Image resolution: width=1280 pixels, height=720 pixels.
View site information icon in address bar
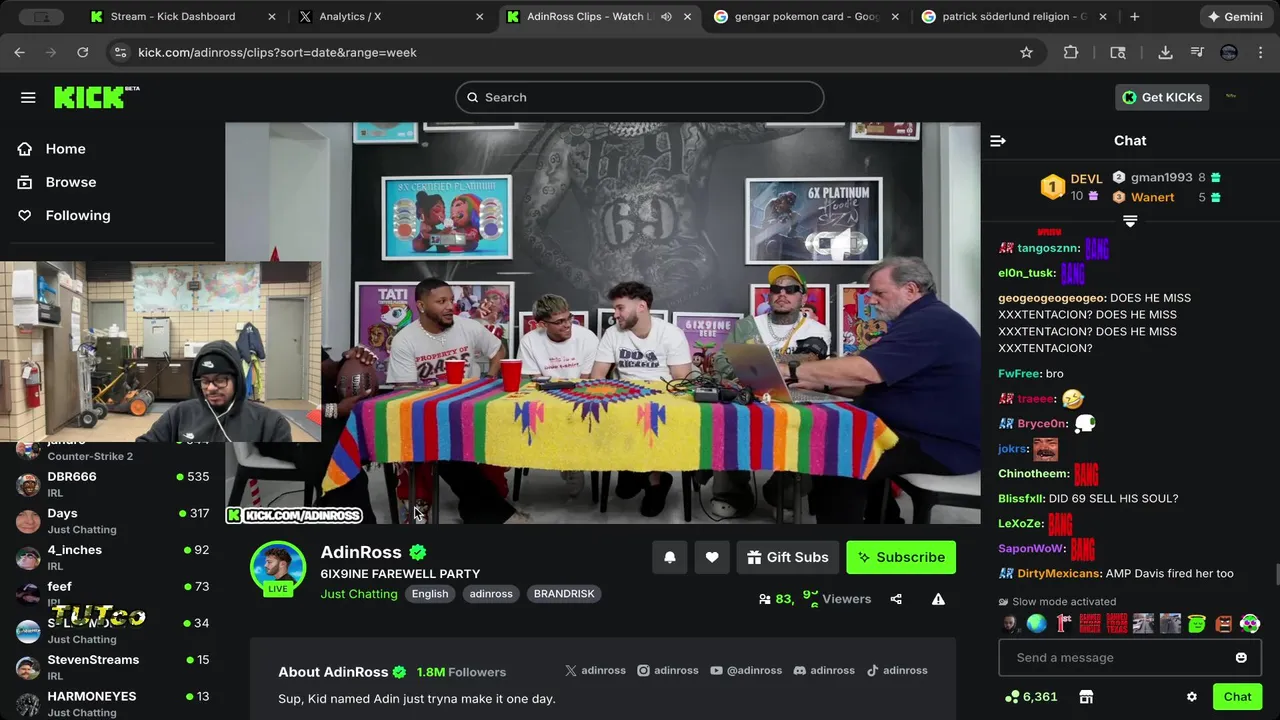pos(120,52)
